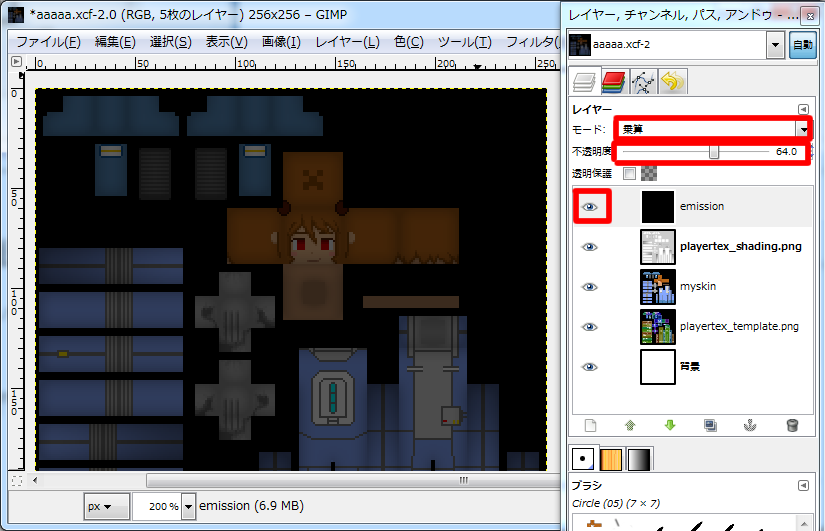This screenshot has width=825, height=531.
Task: Open the Brushes panel configure menu arrow
Action: pos(803,485)
